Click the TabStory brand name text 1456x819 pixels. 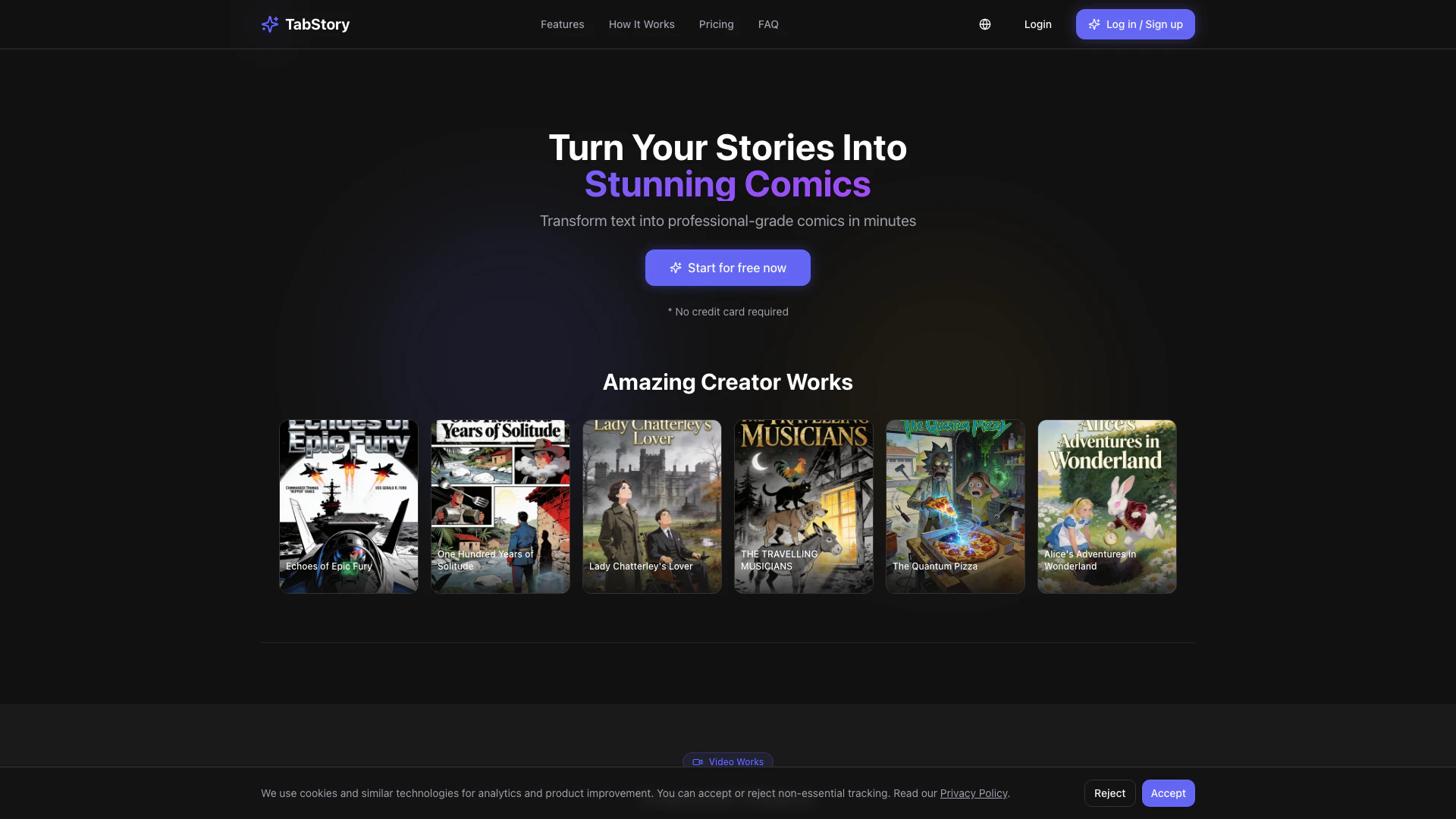coord(317,24)
